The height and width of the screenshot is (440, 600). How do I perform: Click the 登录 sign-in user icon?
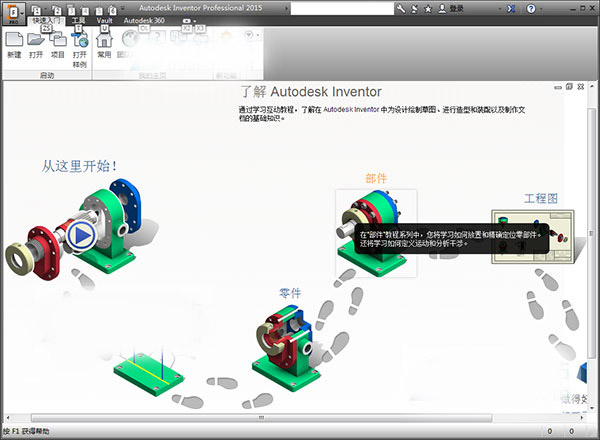tap(442, 8)
